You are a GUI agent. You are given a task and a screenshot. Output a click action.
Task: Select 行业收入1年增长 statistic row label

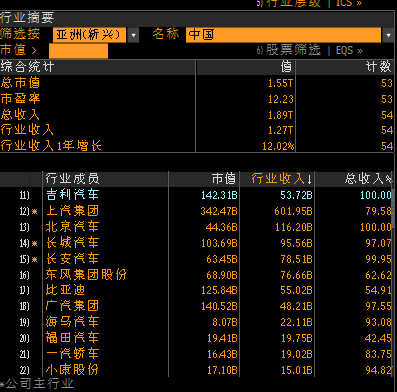[51, 146]
